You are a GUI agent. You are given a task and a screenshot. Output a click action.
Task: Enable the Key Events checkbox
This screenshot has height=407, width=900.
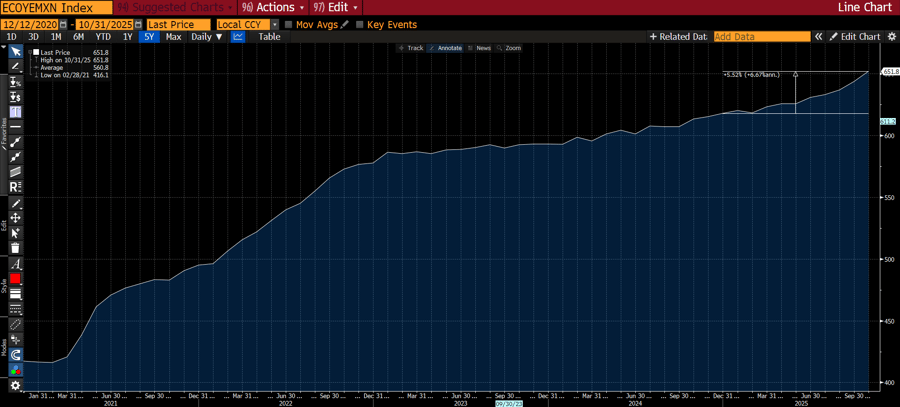coord(360,23)
